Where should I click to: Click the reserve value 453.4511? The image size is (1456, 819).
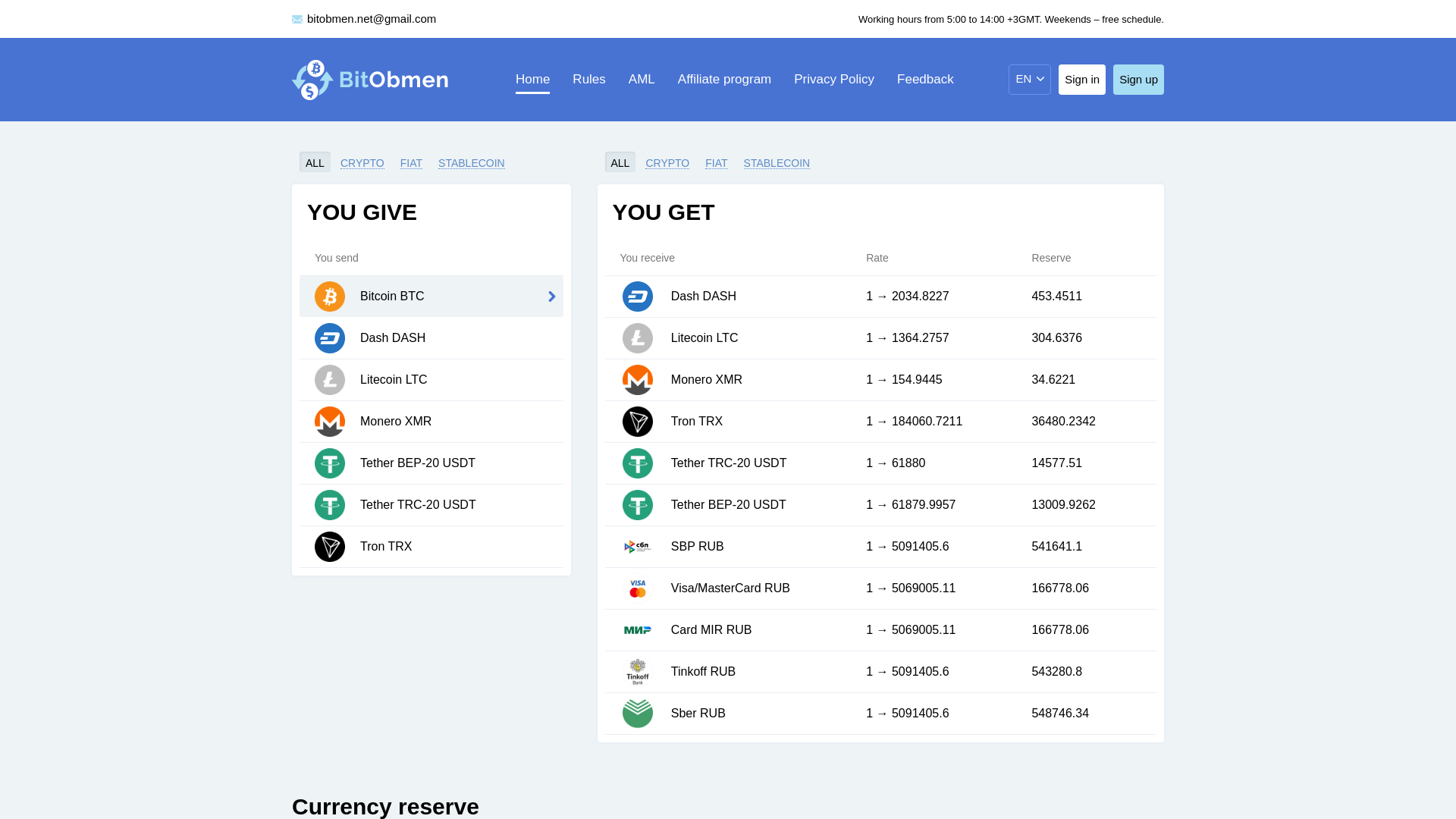tap(1056, 297)
